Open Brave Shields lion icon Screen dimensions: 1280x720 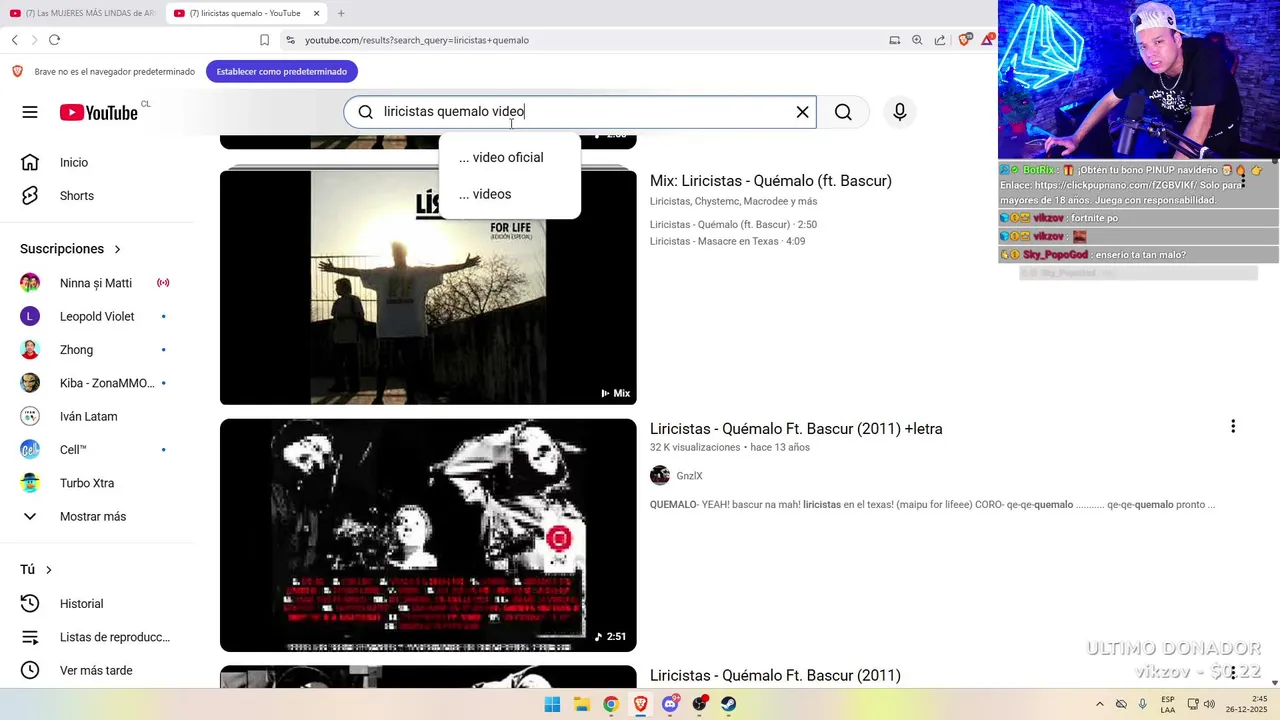pyautogui.click(x=964, y=40)
